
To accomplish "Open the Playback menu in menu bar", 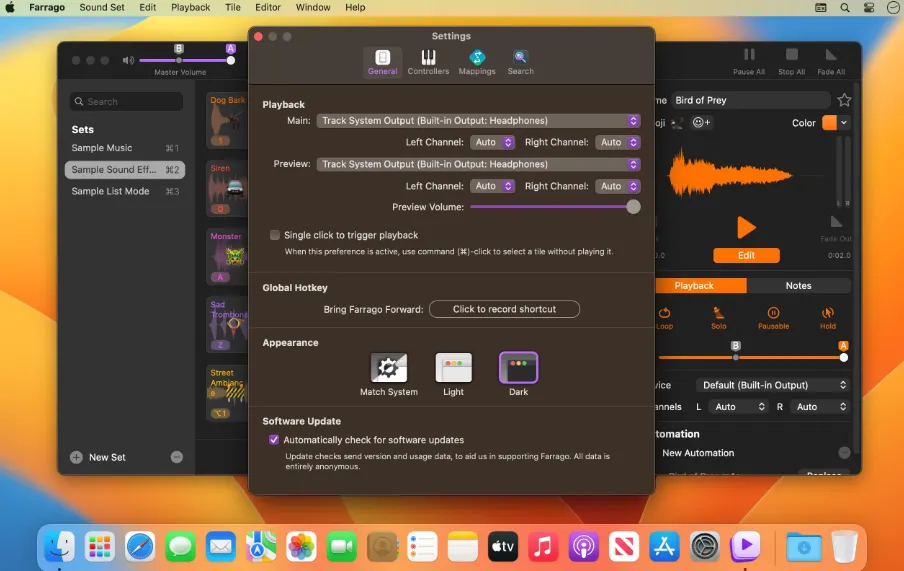I will click(190, 7).
